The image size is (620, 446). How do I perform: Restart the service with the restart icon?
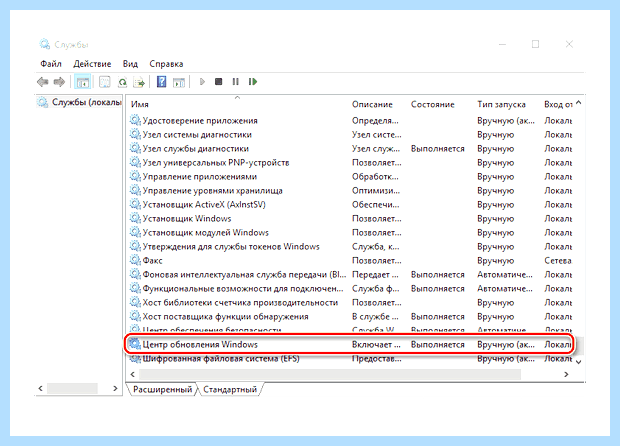[x=253, y=82]
